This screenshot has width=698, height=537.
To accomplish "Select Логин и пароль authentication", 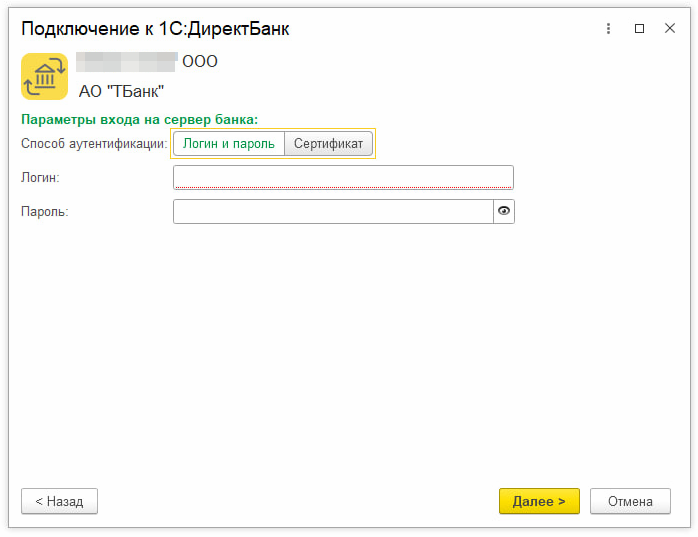I will [229, 144].
